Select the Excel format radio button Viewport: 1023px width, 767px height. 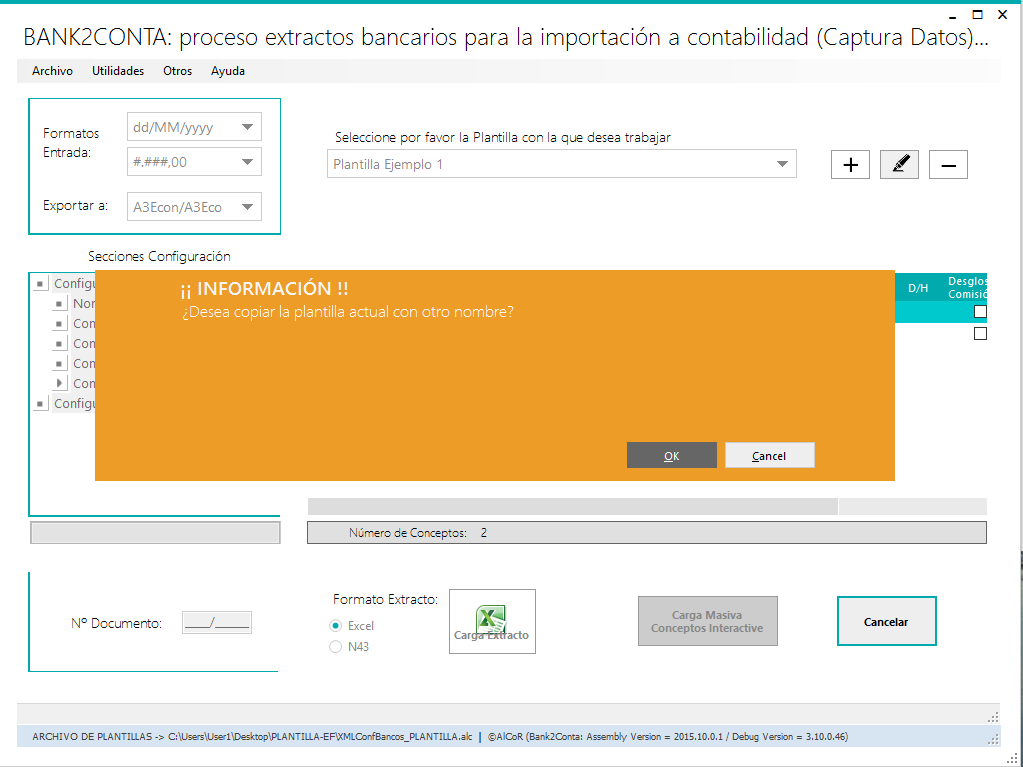pyautogui.click(x=335, y=625)
